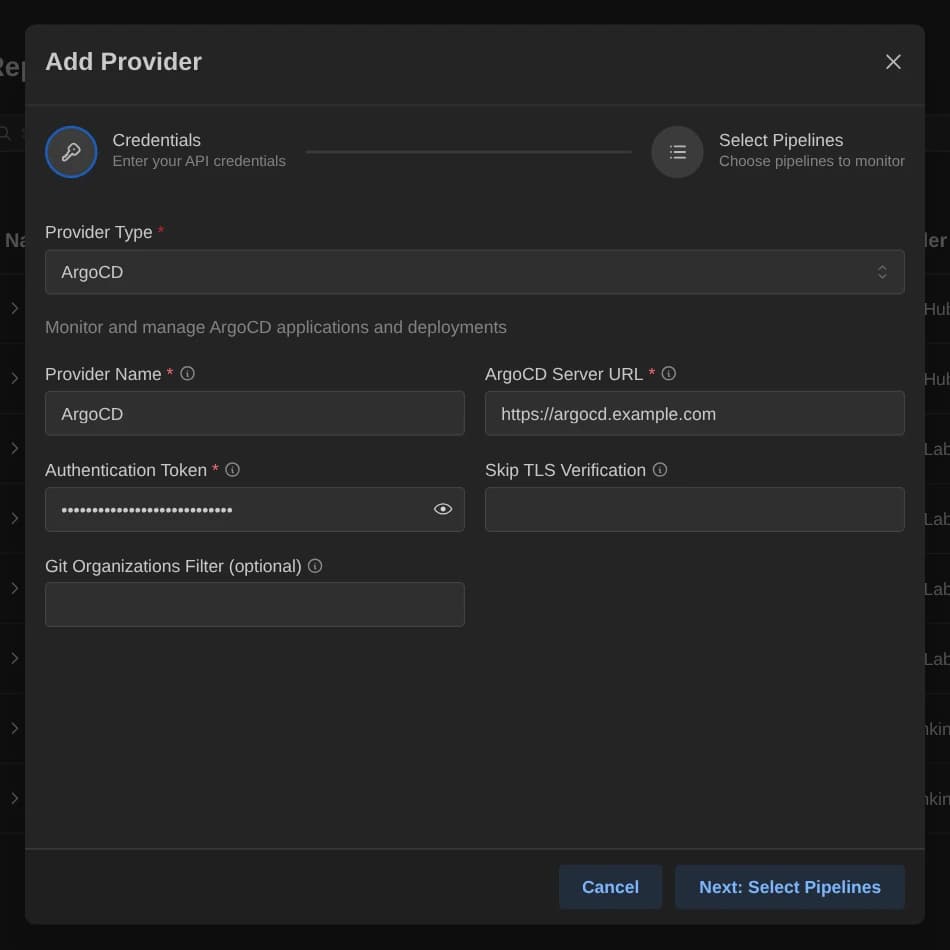Close the Add Provider dialog
The image size is (950, 950).
click(892, 62)
